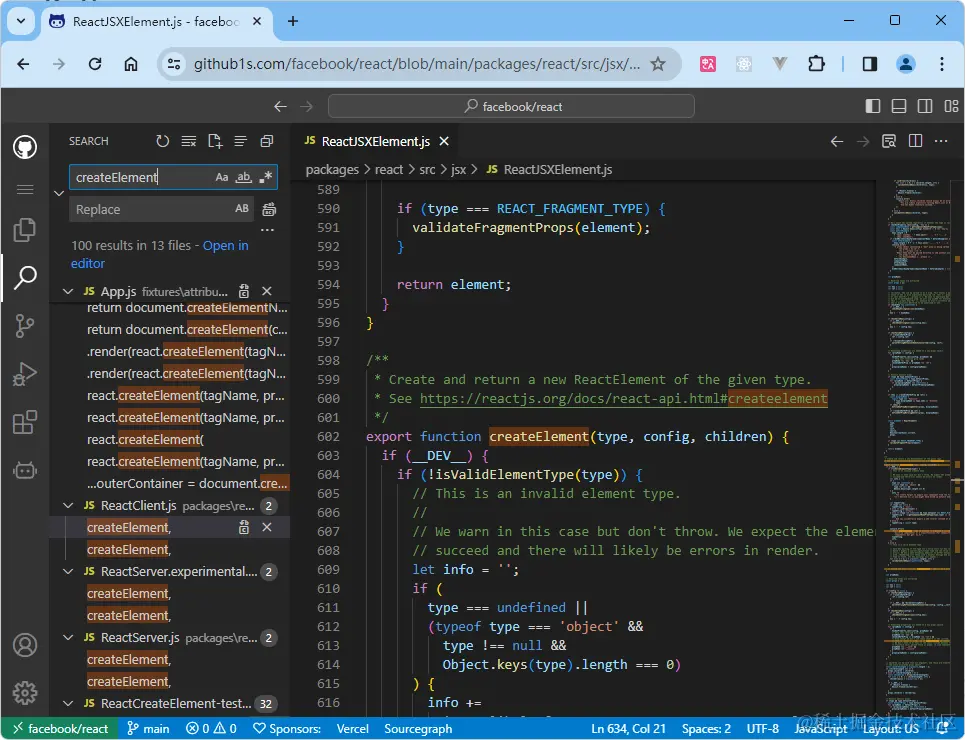Click facebook/react remote indicator in status bar

click(60, 729)
